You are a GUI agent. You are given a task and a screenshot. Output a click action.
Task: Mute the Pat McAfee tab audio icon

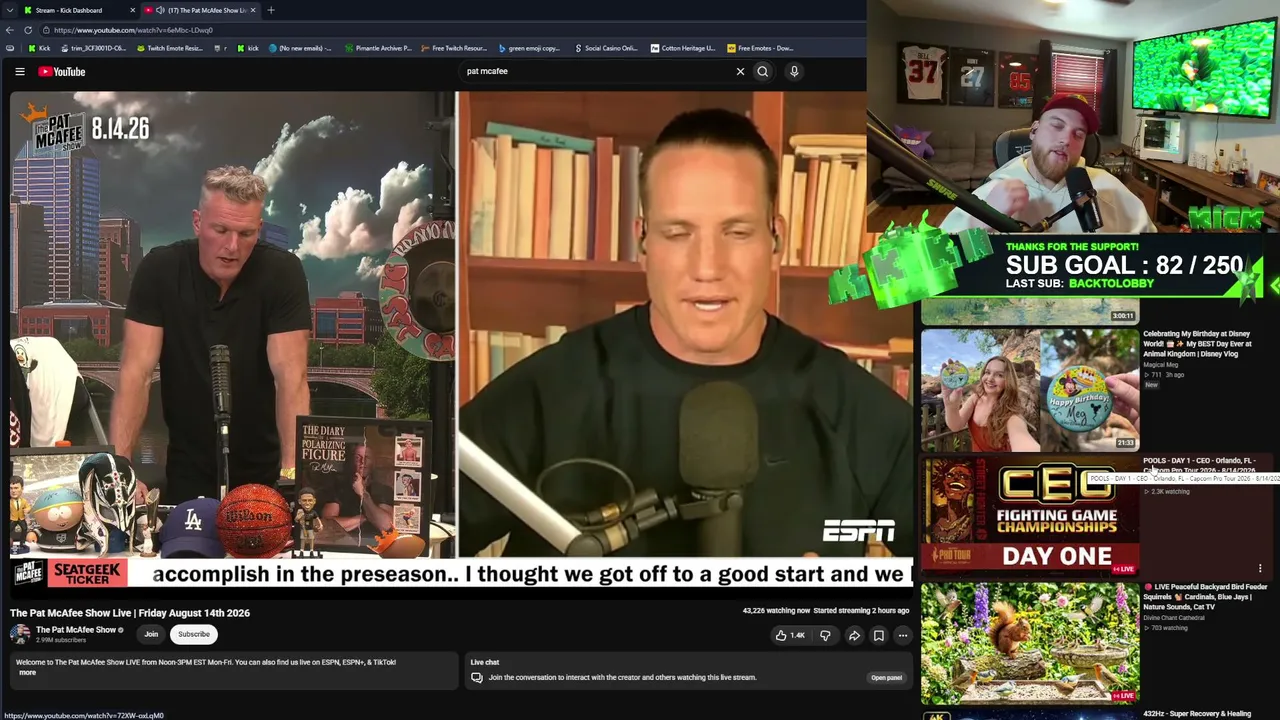160,10
